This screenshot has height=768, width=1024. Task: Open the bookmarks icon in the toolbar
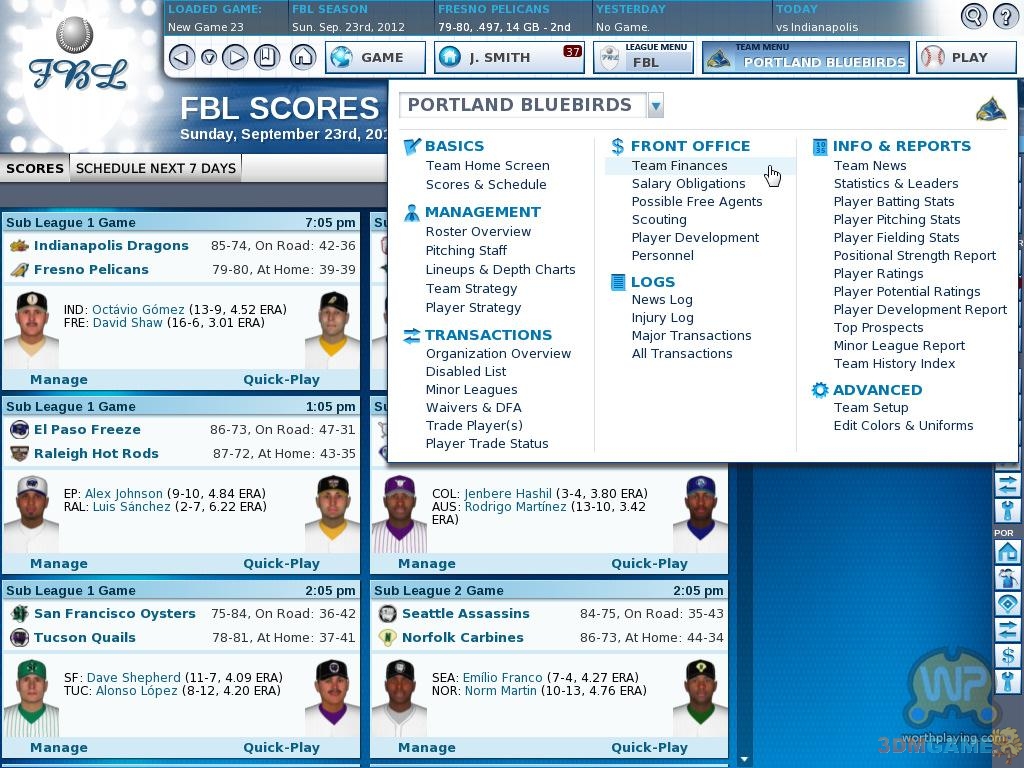(266, 58)
